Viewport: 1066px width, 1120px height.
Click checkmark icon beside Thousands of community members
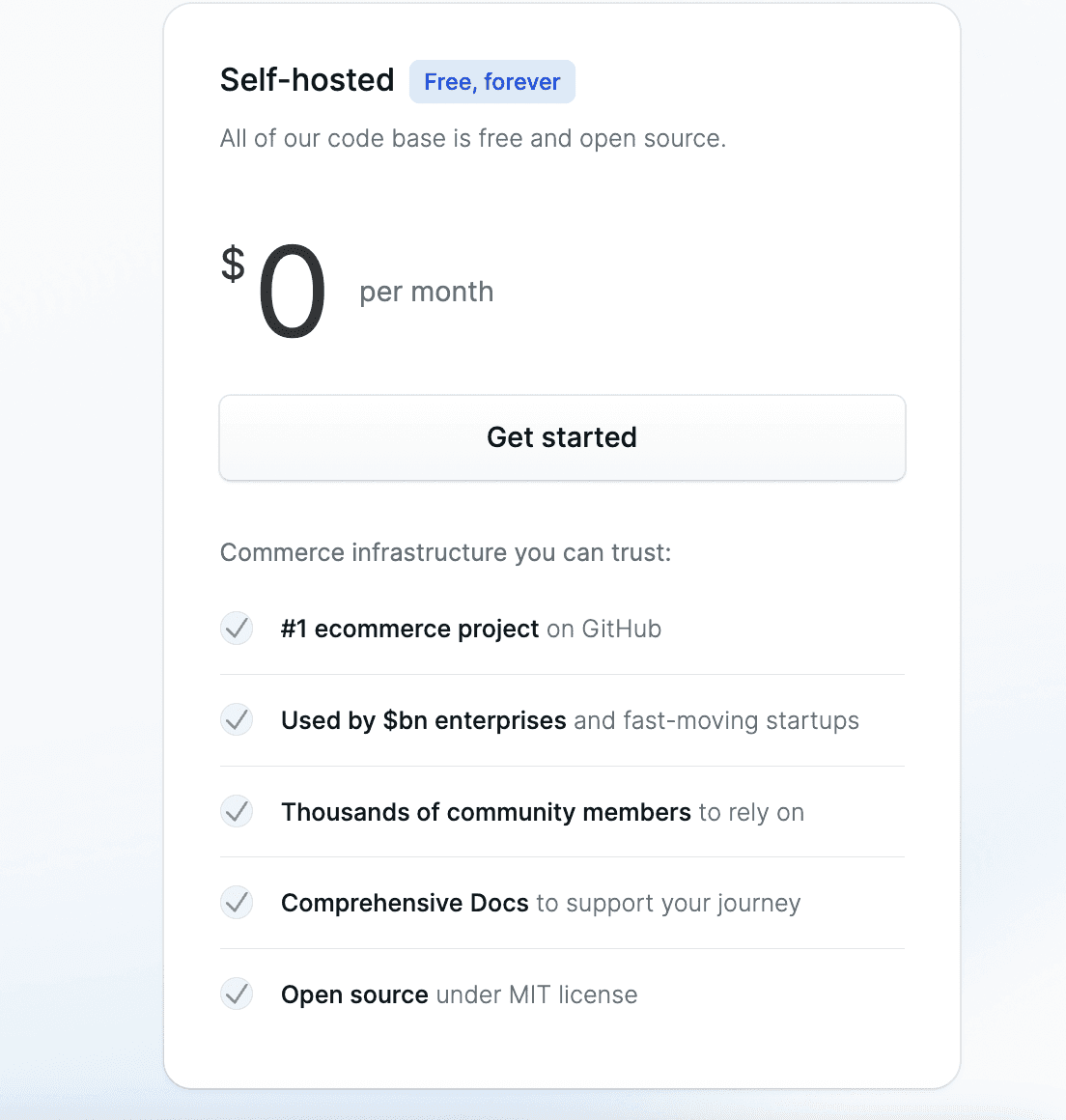click(x=237, y=811)
